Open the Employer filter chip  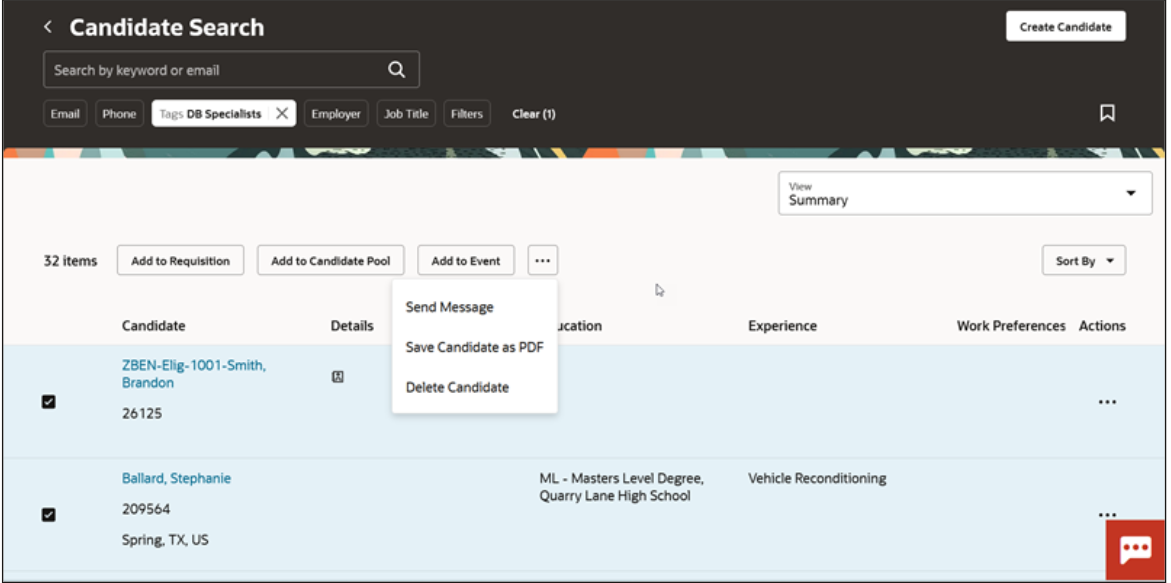click(x=336, y=113)
